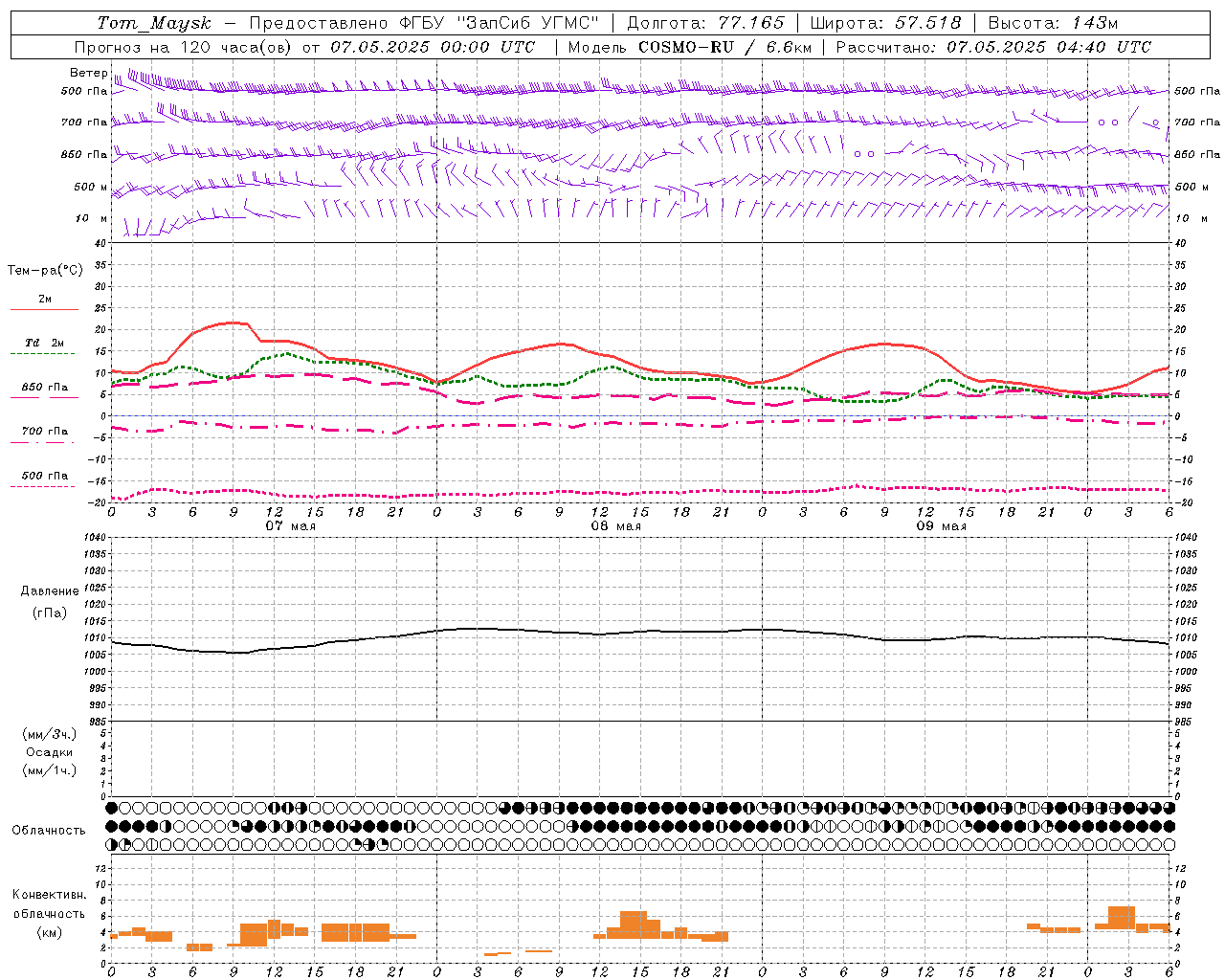Click the dashed line sample under "Td 2м"
This screenshot has width=1225, height=980.
pyautogui.click(x=43, y=354)
